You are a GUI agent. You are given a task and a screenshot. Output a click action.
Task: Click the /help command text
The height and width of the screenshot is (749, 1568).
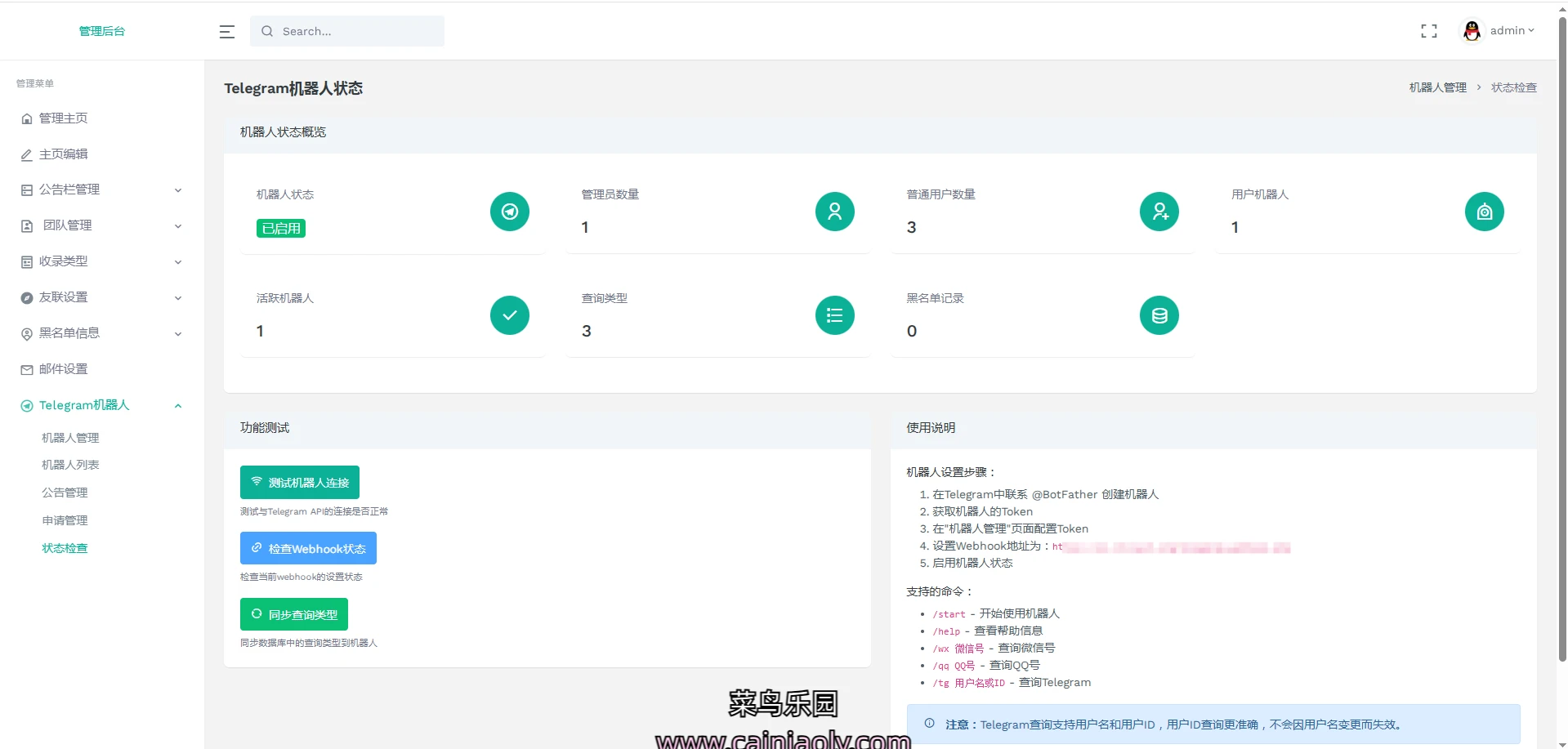tap(946, 631)
